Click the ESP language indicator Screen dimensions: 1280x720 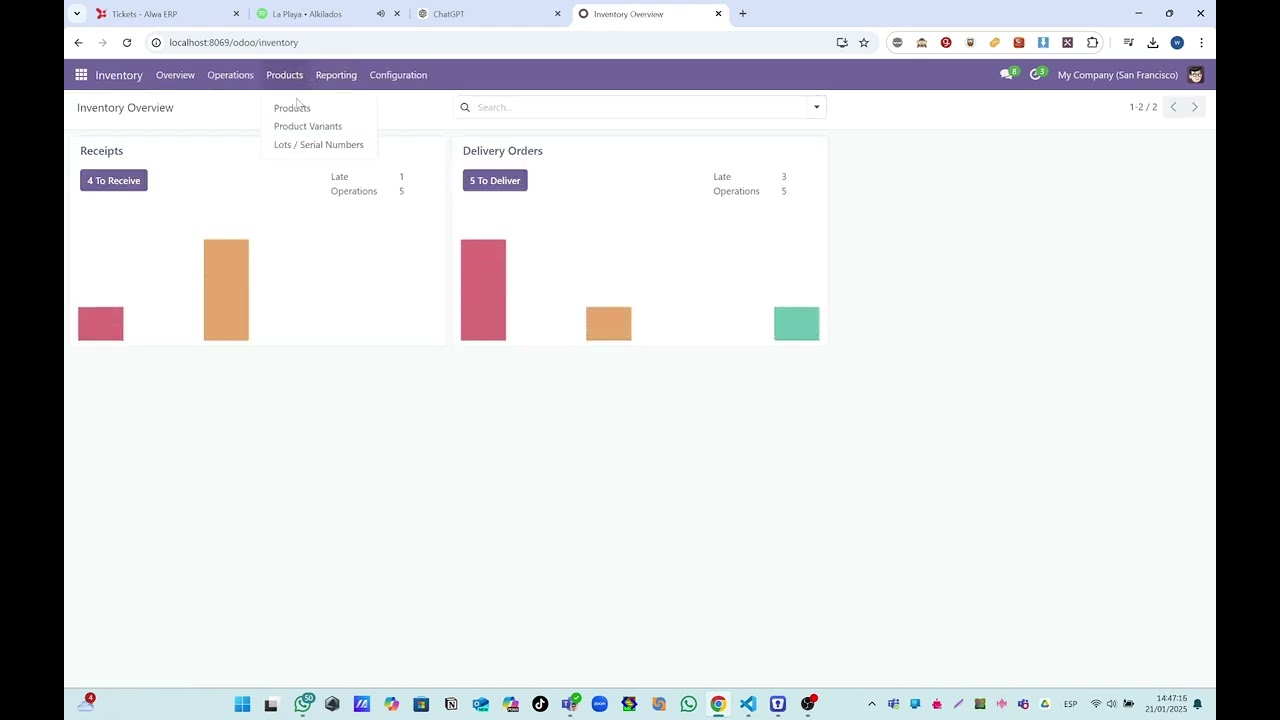[1070, 704]
